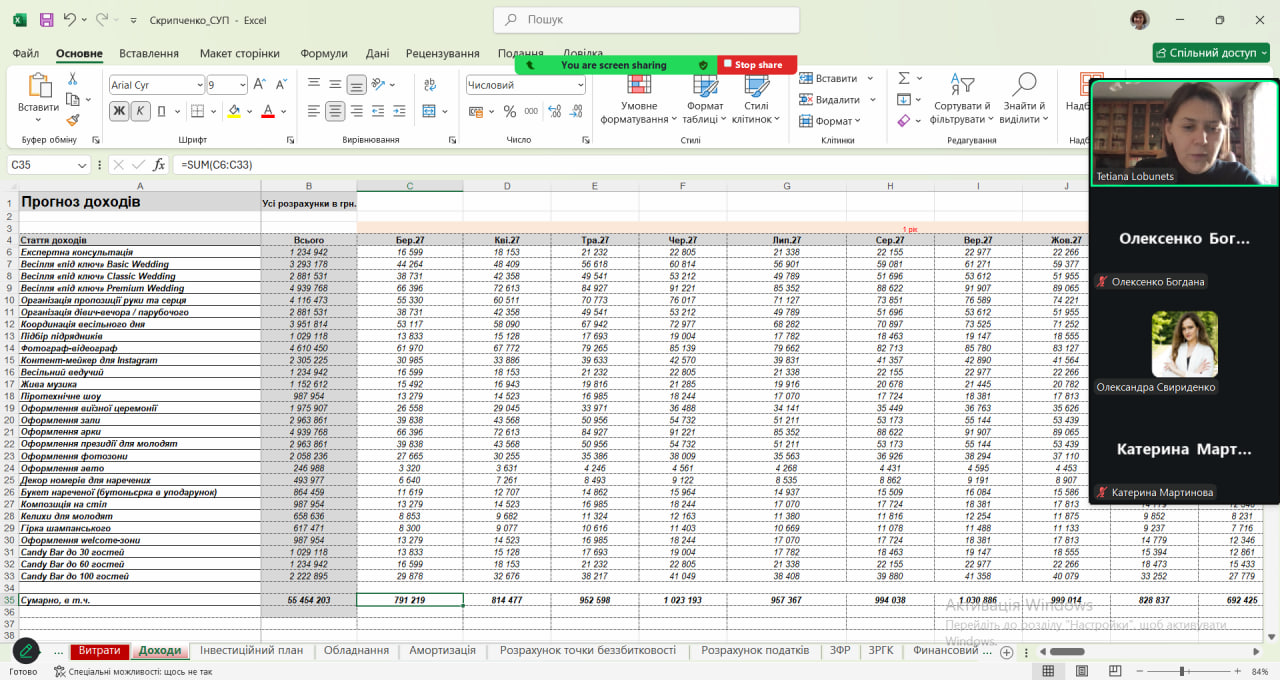Toggle center horizontal alignment
This screenshot has width=1280, height=680.
[335, 111]
